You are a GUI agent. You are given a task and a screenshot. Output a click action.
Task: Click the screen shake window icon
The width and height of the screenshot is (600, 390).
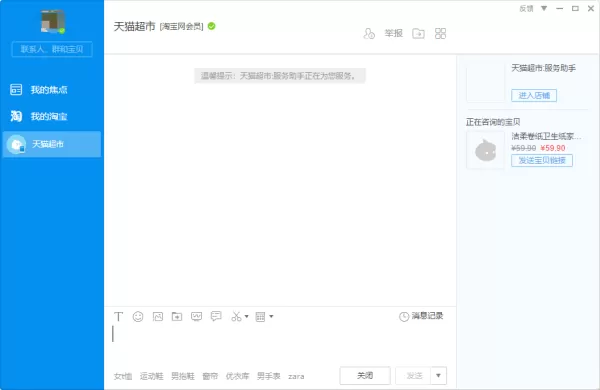(196, 317)
